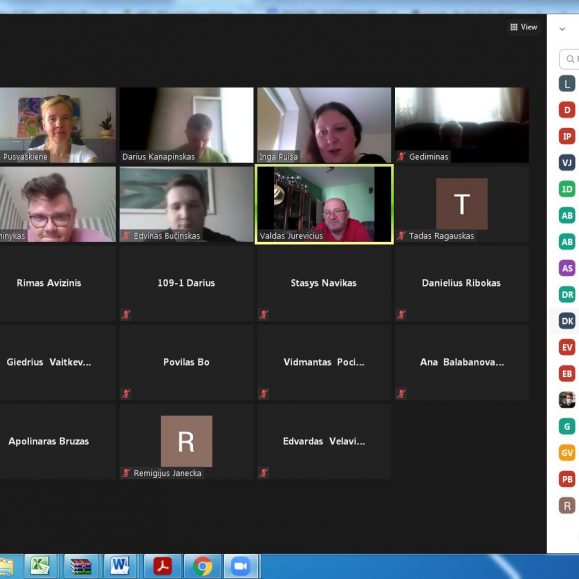Select the EB participant avatar
This screenshot has height=579, width=579.
pos(567,374)
